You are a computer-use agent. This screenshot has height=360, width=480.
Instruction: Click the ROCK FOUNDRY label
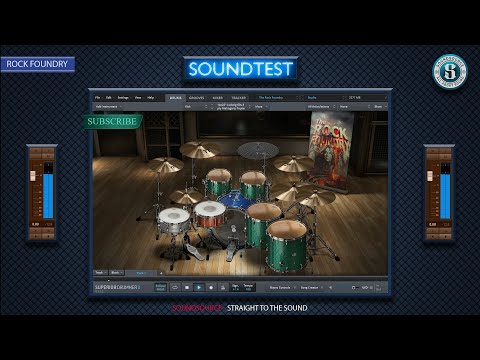click(37, 64)
